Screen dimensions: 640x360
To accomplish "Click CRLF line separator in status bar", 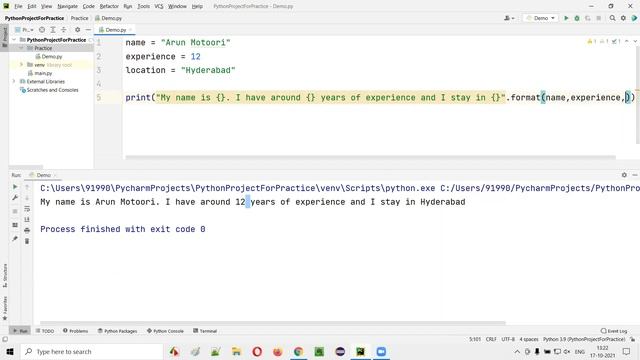I will [491, 339].
